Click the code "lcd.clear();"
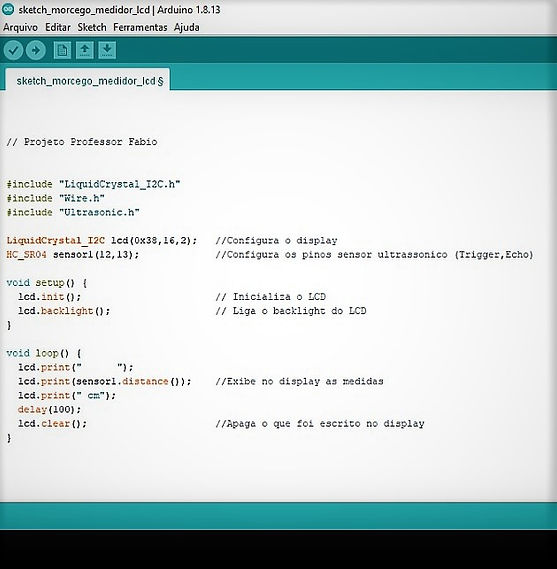This screenshot has height=569, width=557. pos(53,424)
